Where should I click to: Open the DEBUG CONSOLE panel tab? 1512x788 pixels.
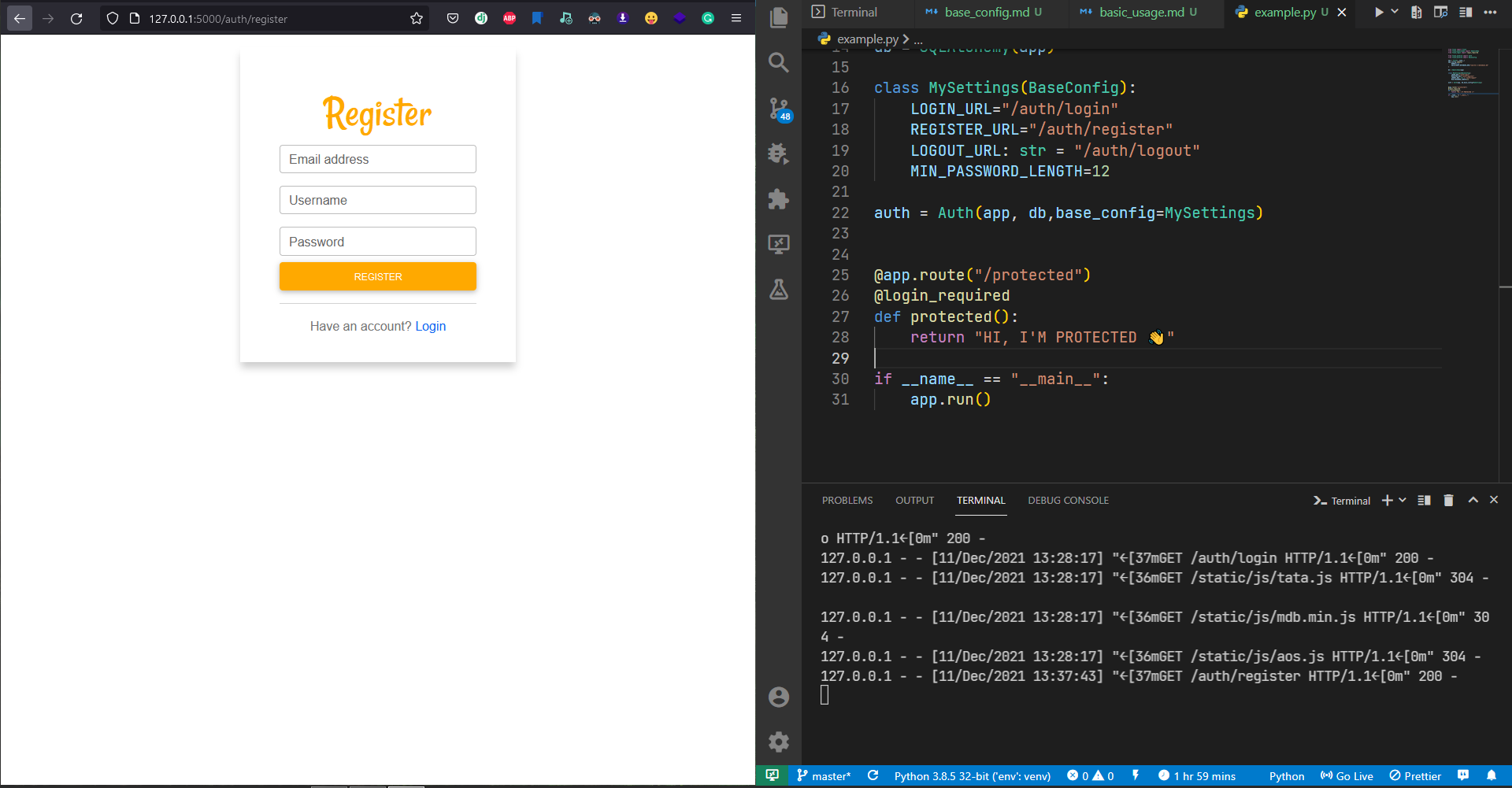coord(1069,501)
